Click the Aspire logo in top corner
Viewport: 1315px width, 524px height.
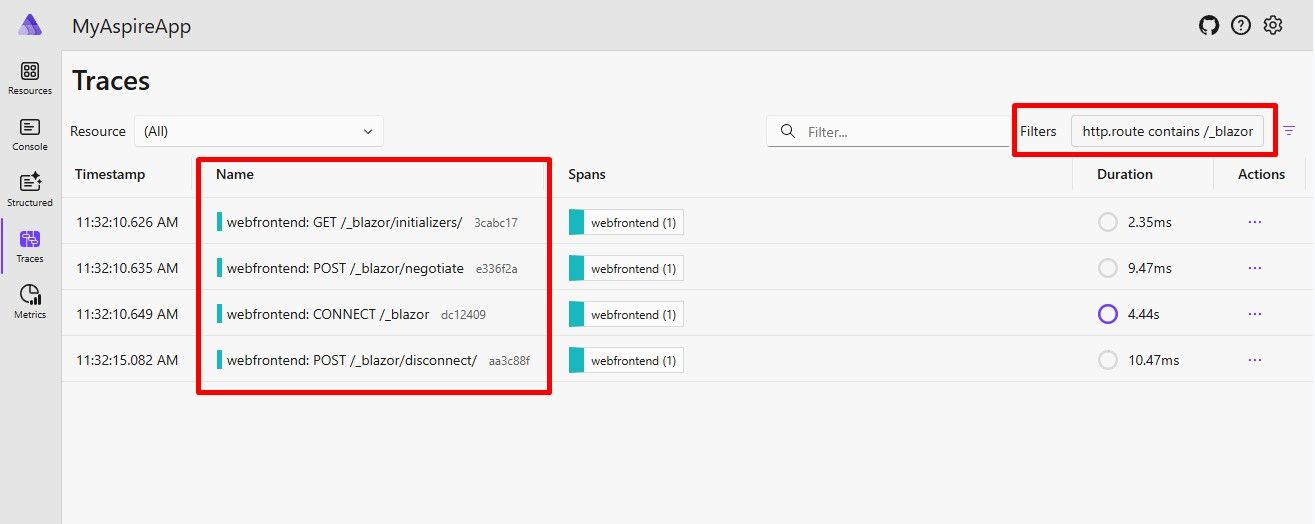tap(30, 26)
